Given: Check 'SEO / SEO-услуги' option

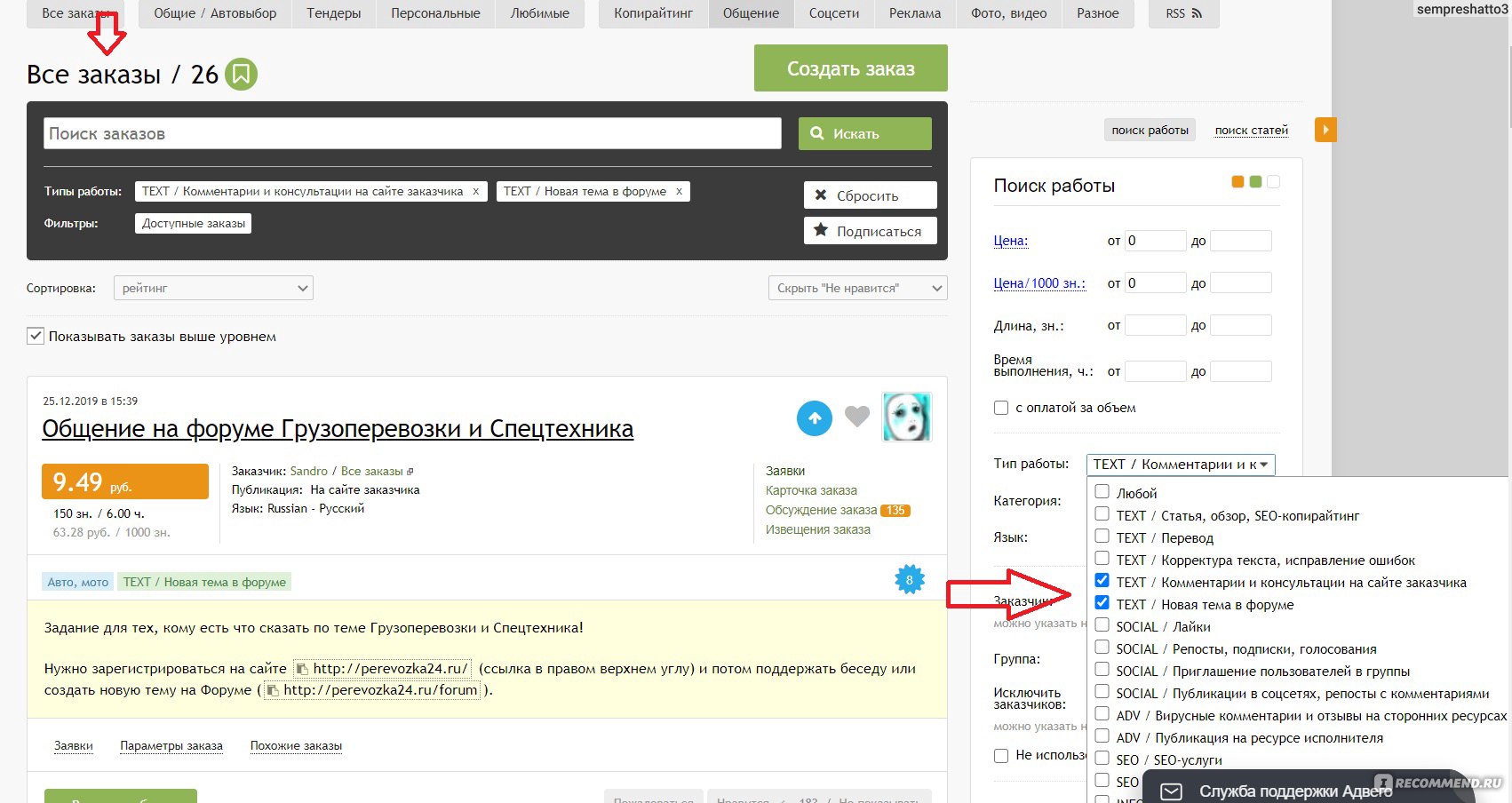Looking at the screenshot, I should pos(1102,758).
